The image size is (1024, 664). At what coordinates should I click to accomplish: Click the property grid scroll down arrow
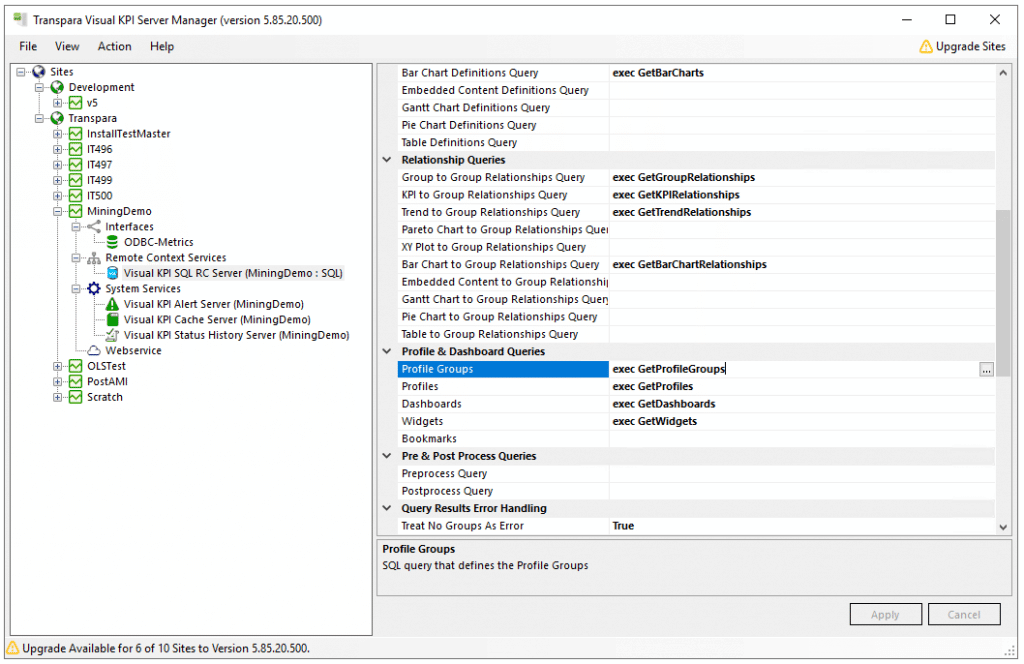point(1003,527)
